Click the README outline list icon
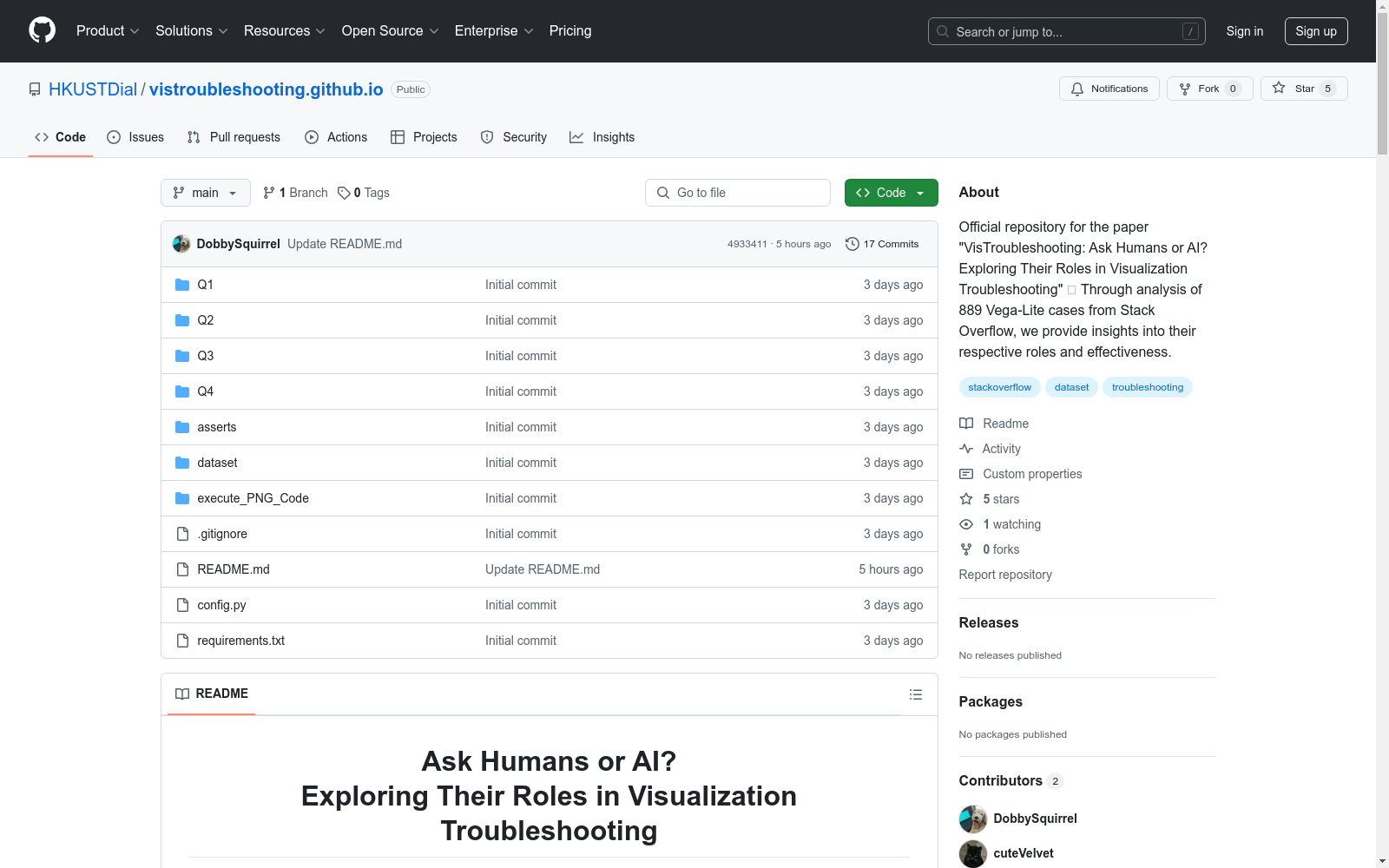Image resolution: width=1389 pixels, height=868 pixels. point(915,694)
